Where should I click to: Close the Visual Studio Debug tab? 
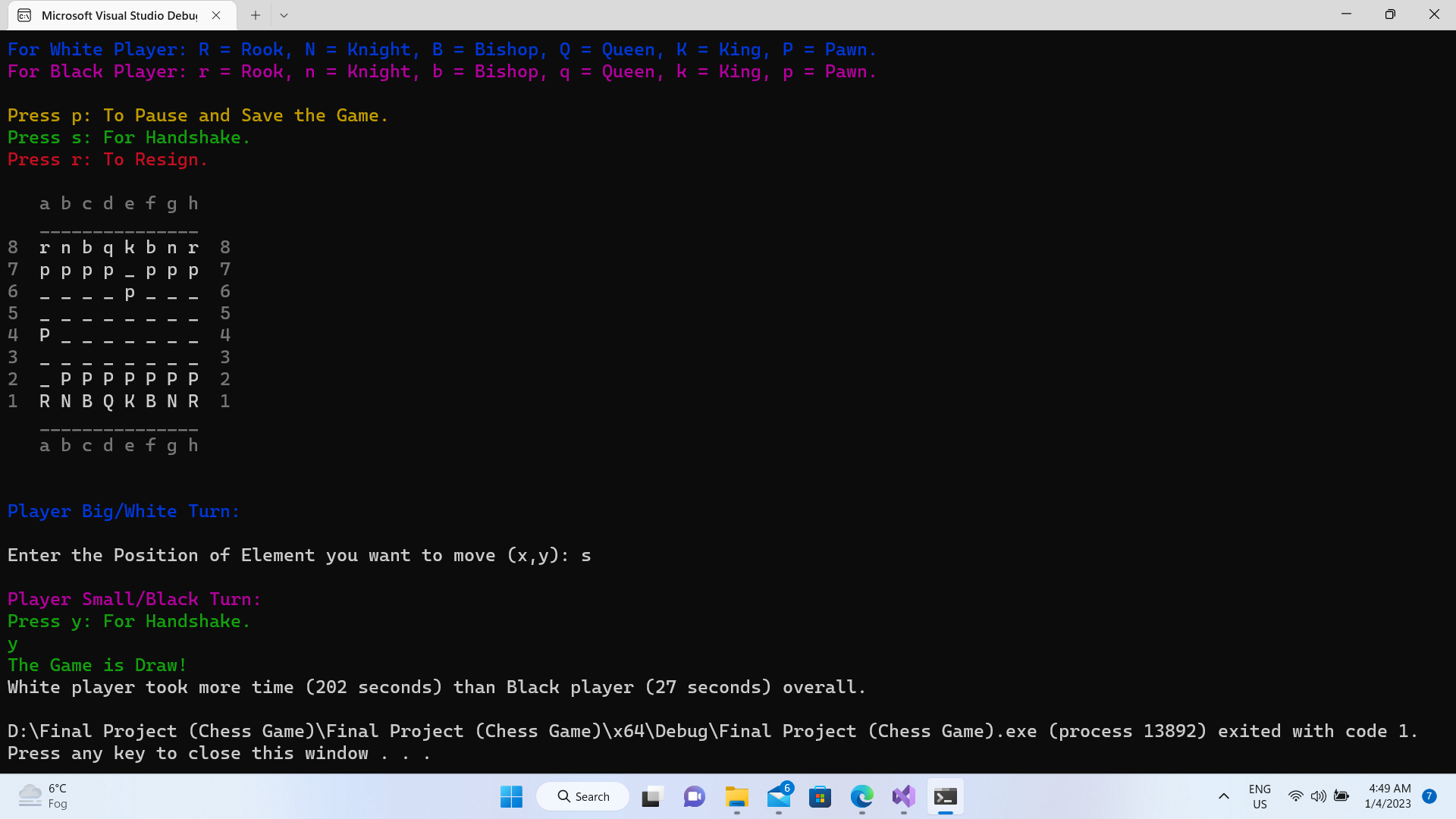(x=216, y=15)
